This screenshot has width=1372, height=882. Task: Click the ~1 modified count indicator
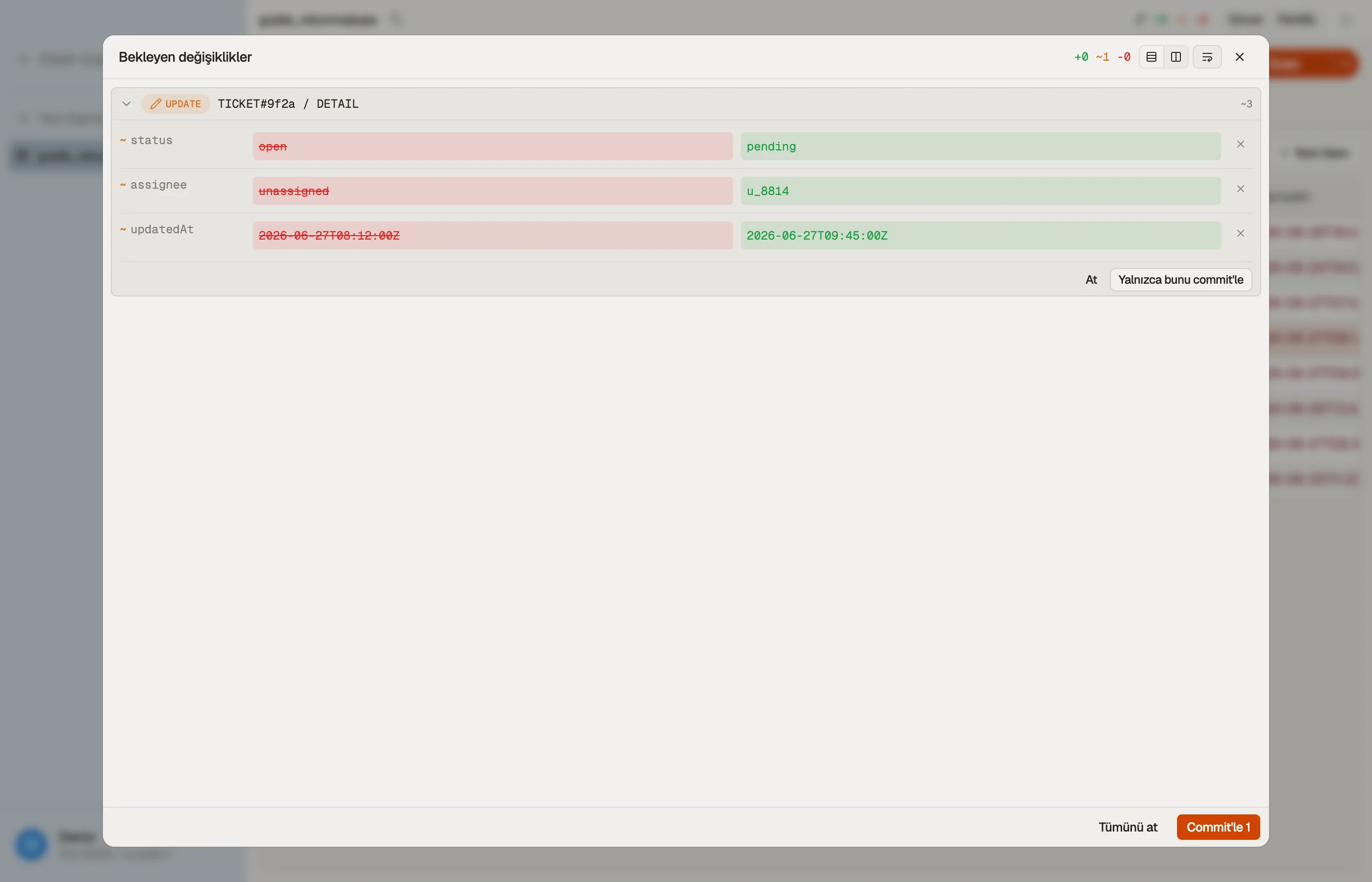pos(1102,57)
